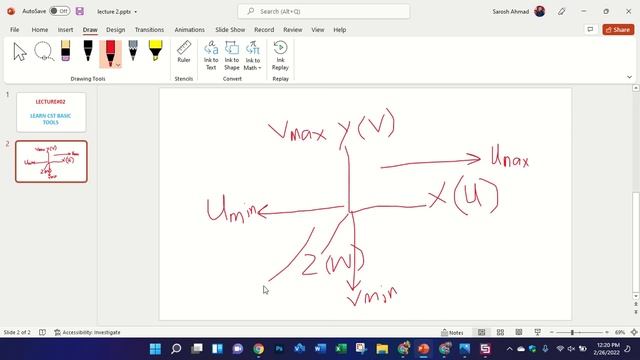
Task: Toggle the Ruler stencil
Action: tap(184, 52)
